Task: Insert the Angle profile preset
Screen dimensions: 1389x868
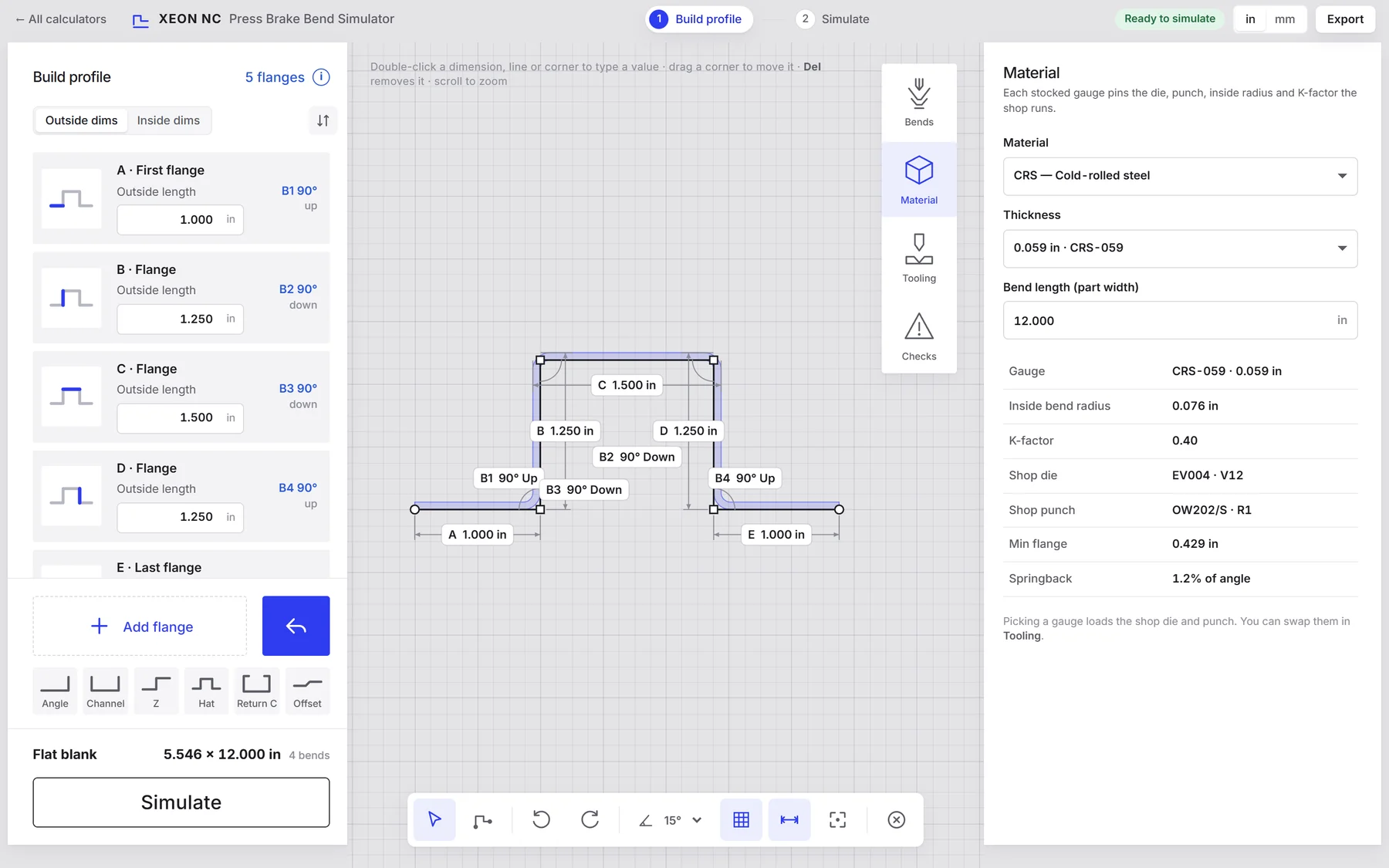Action: [55, 690]
